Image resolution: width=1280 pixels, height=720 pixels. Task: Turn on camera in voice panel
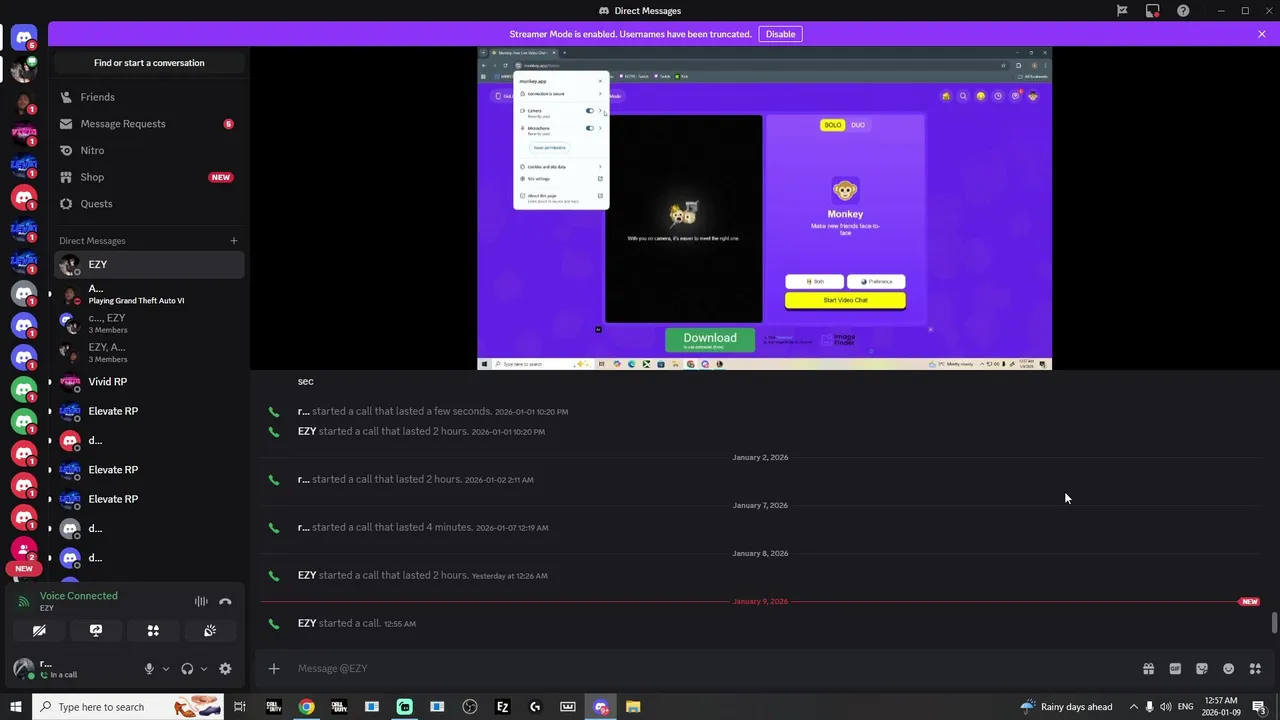(x=39, y=631)
